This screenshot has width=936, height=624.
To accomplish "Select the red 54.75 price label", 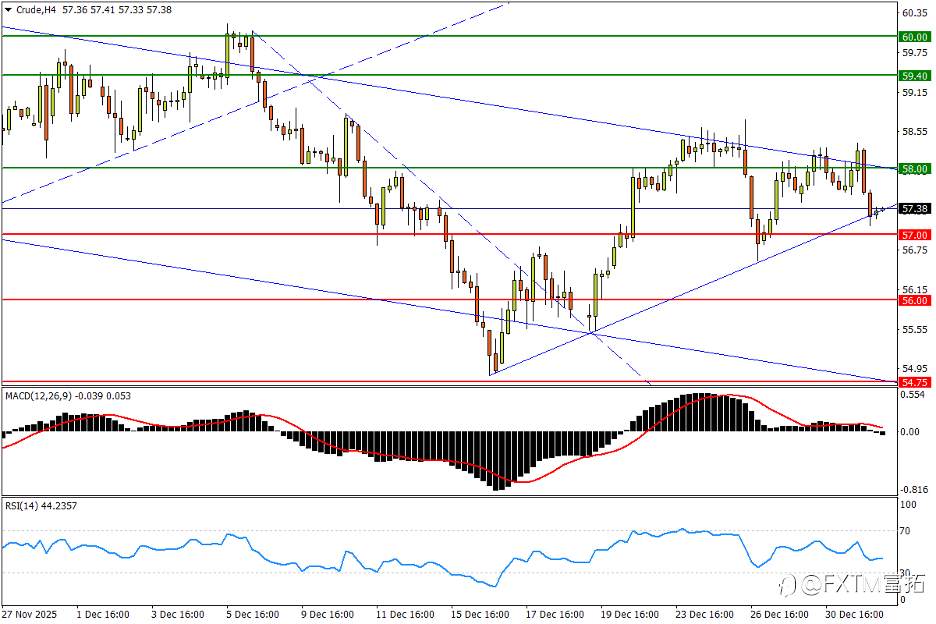I will tap(915, 382).
